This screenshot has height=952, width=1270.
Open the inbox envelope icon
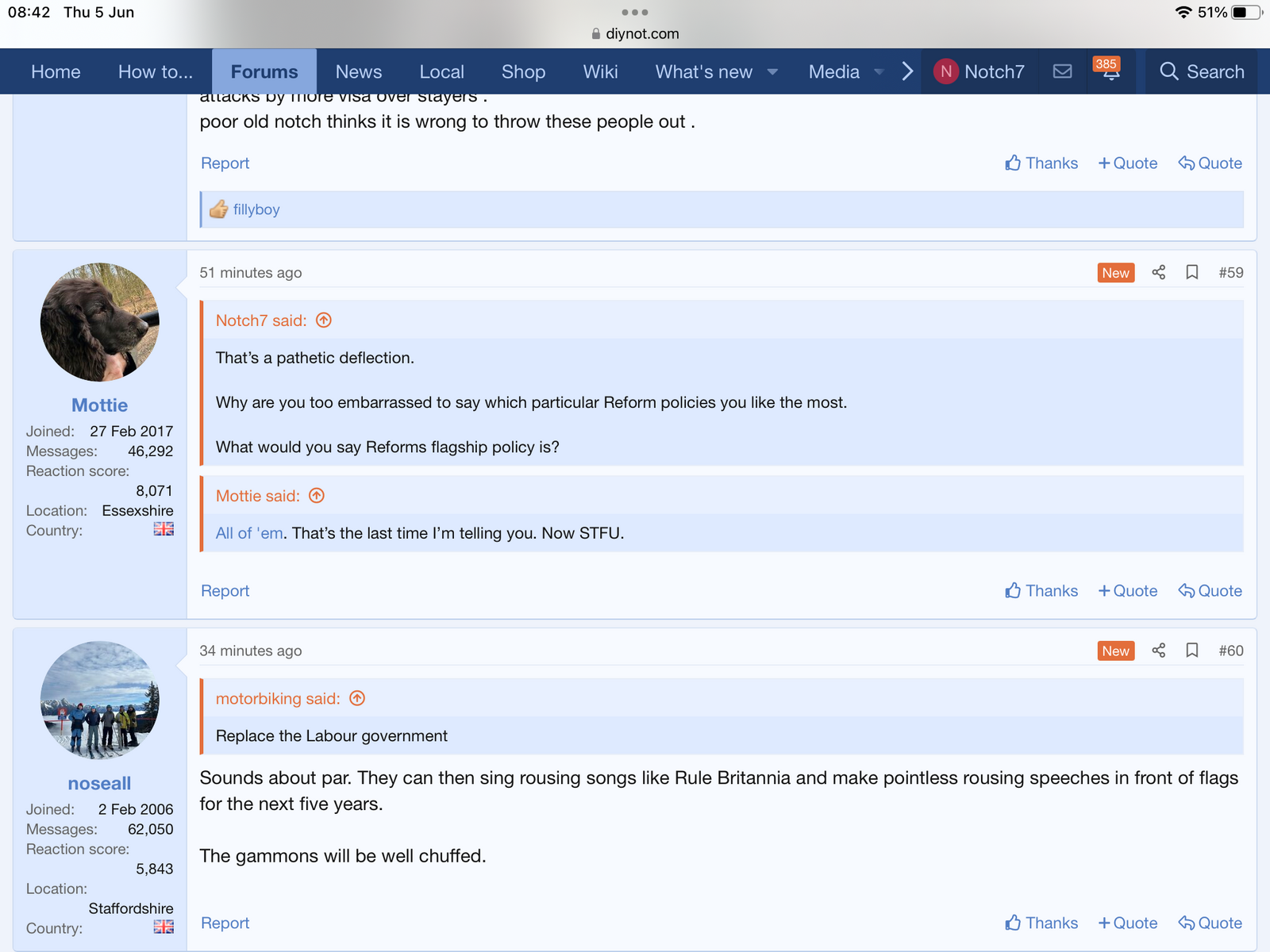click(1062, 71)
